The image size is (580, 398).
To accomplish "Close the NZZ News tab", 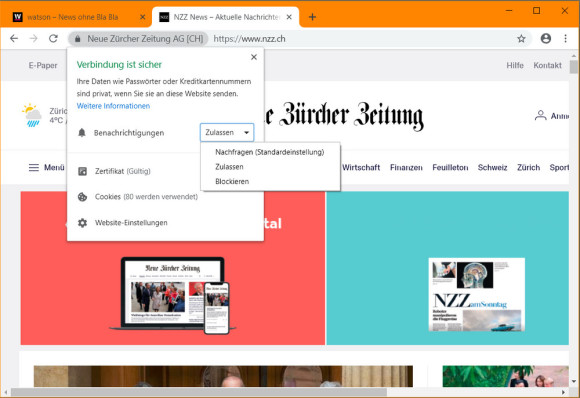I will [x=289, y=17].
